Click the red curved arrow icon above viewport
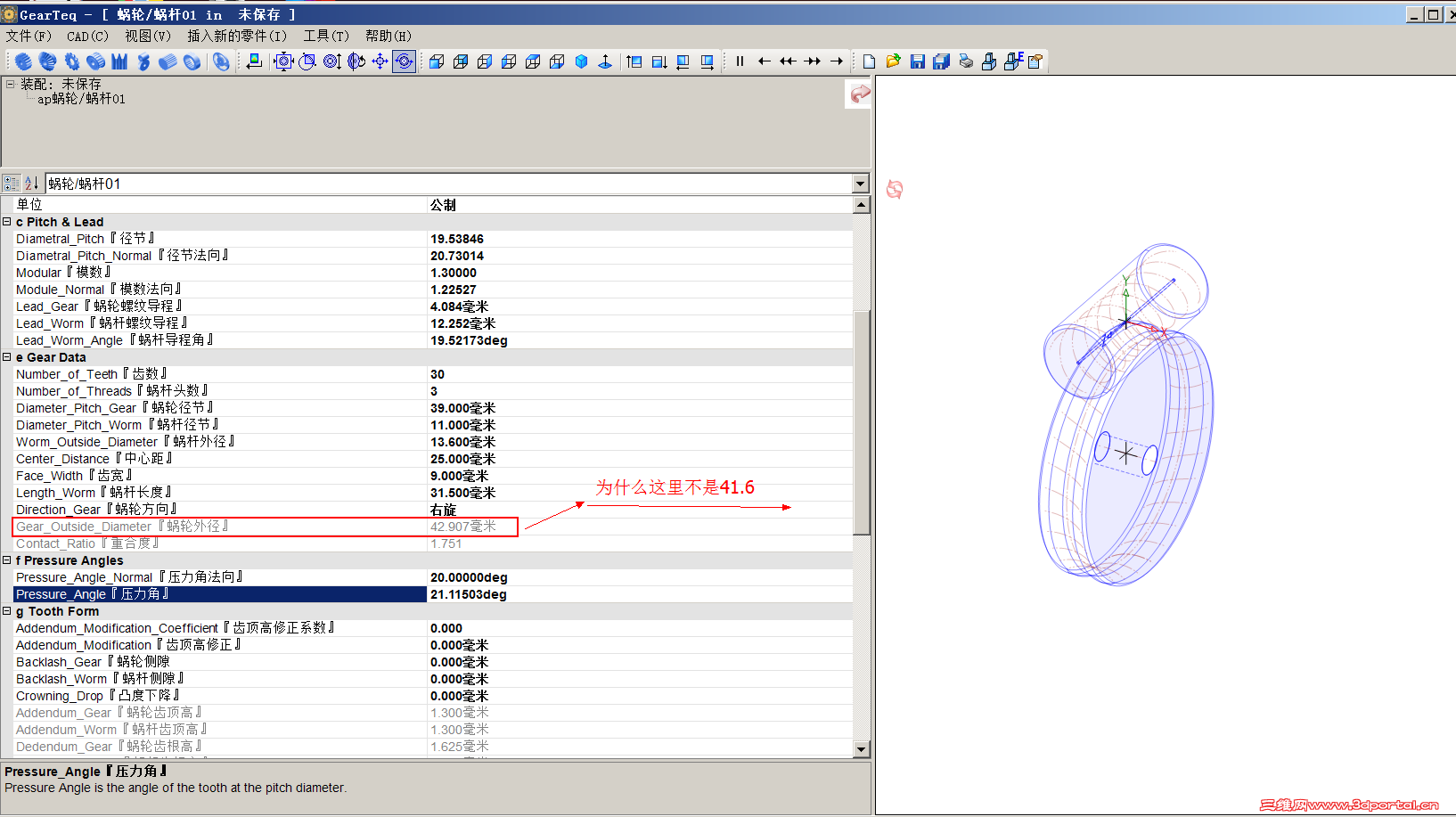 click(859, 94)
